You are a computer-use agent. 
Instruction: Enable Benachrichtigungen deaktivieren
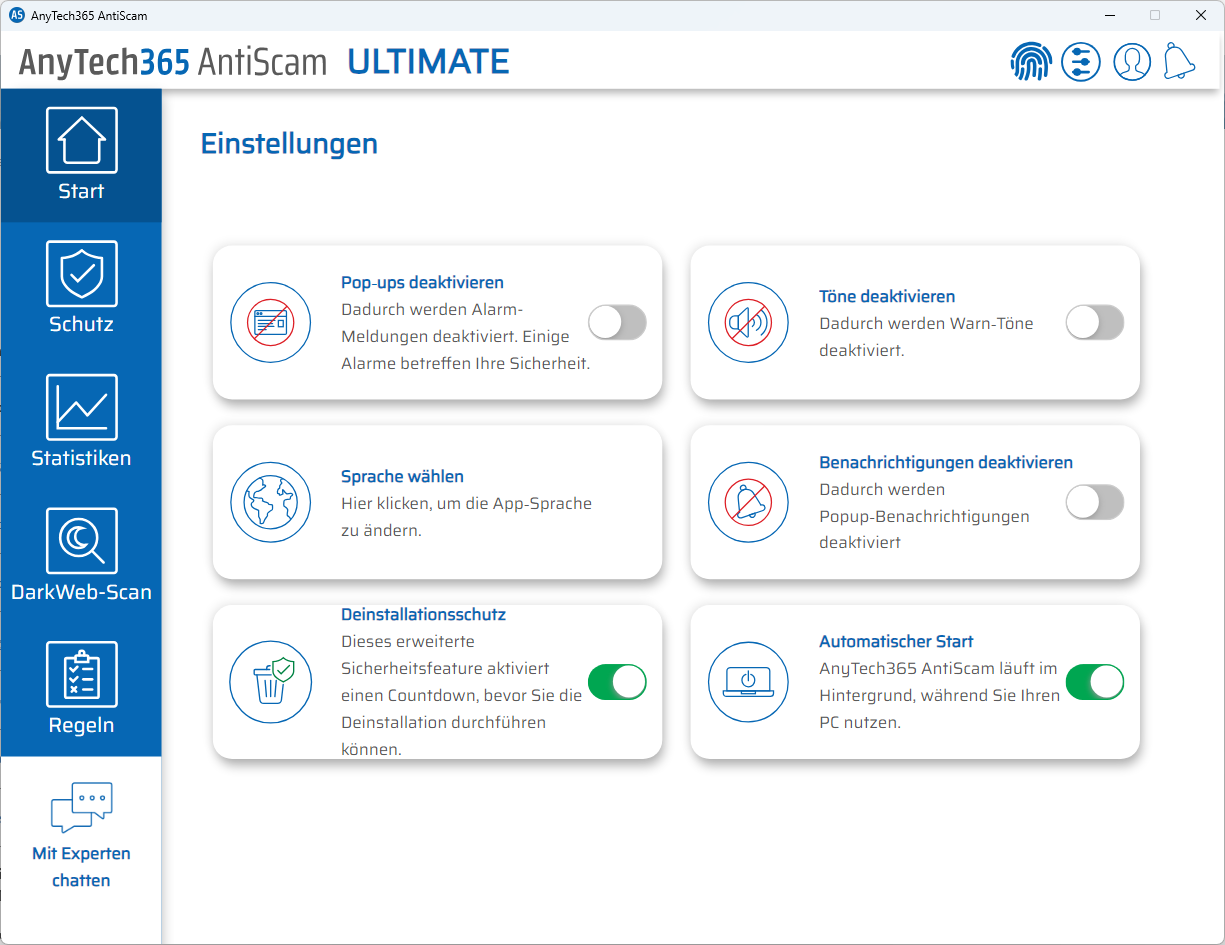click(x=1095, y=502)
